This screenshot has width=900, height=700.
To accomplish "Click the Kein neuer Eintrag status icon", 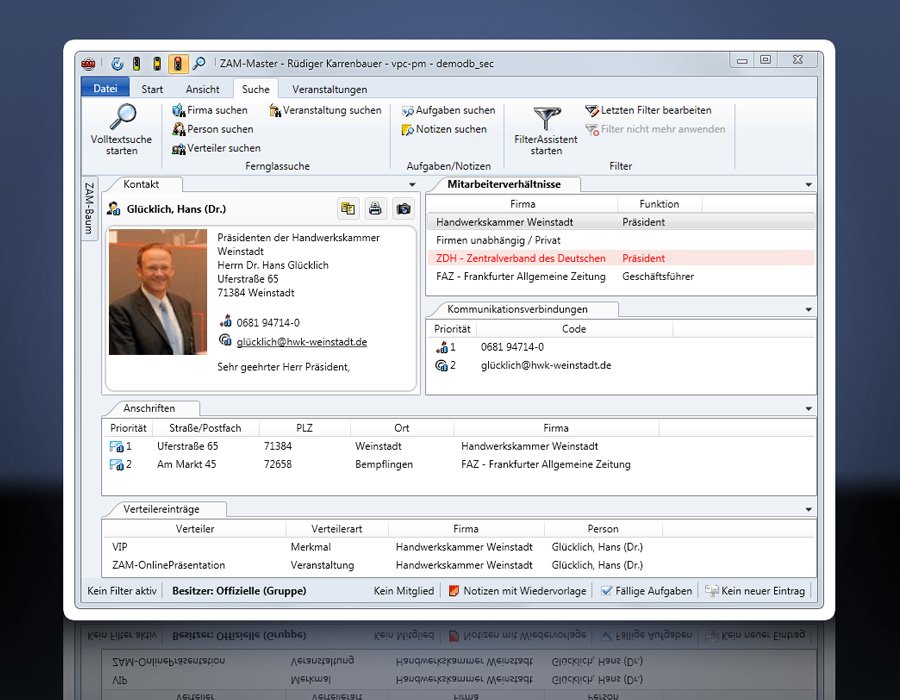I will click(x=712, y=590).
